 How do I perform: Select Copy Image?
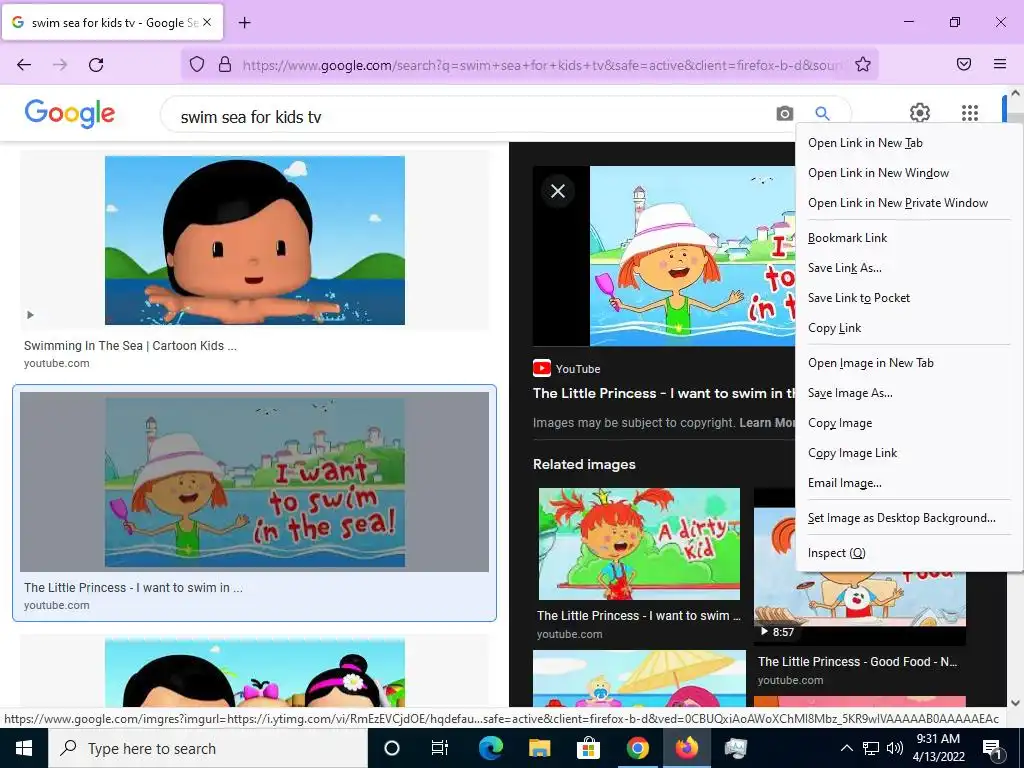(x=909, y=423)
